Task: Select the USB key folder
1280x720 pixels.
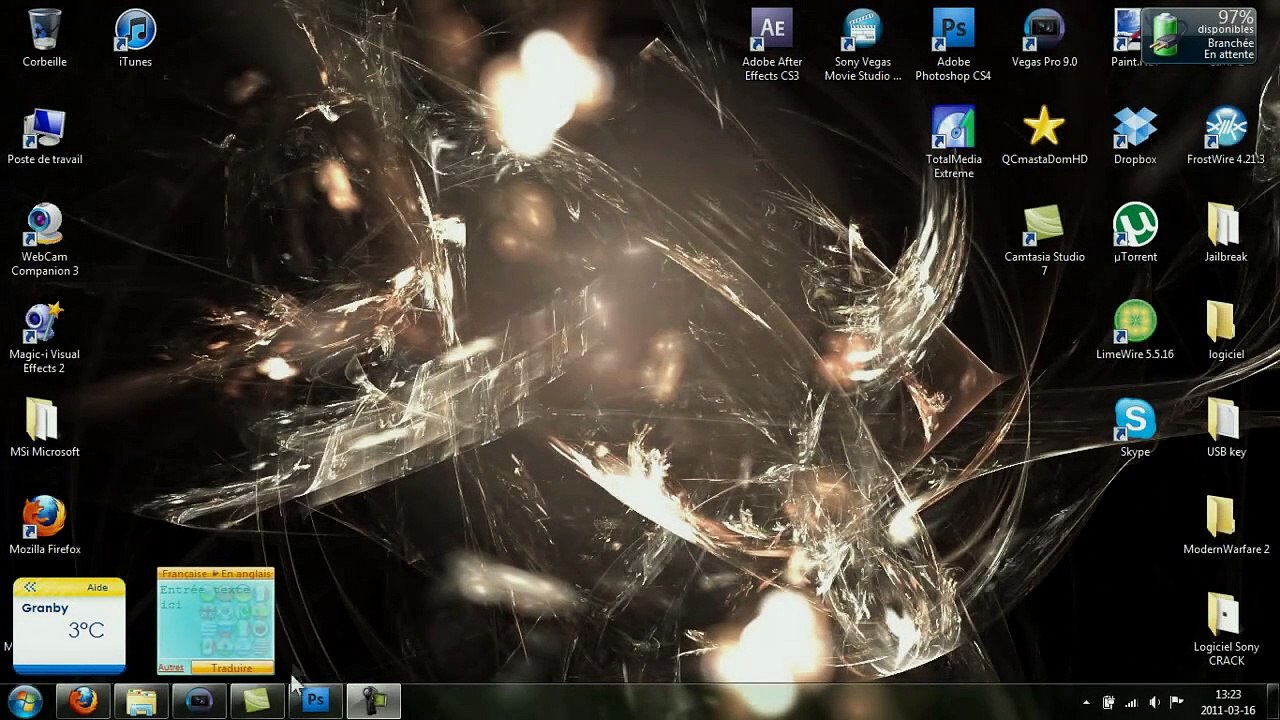Action: [x=1226, y=428]
